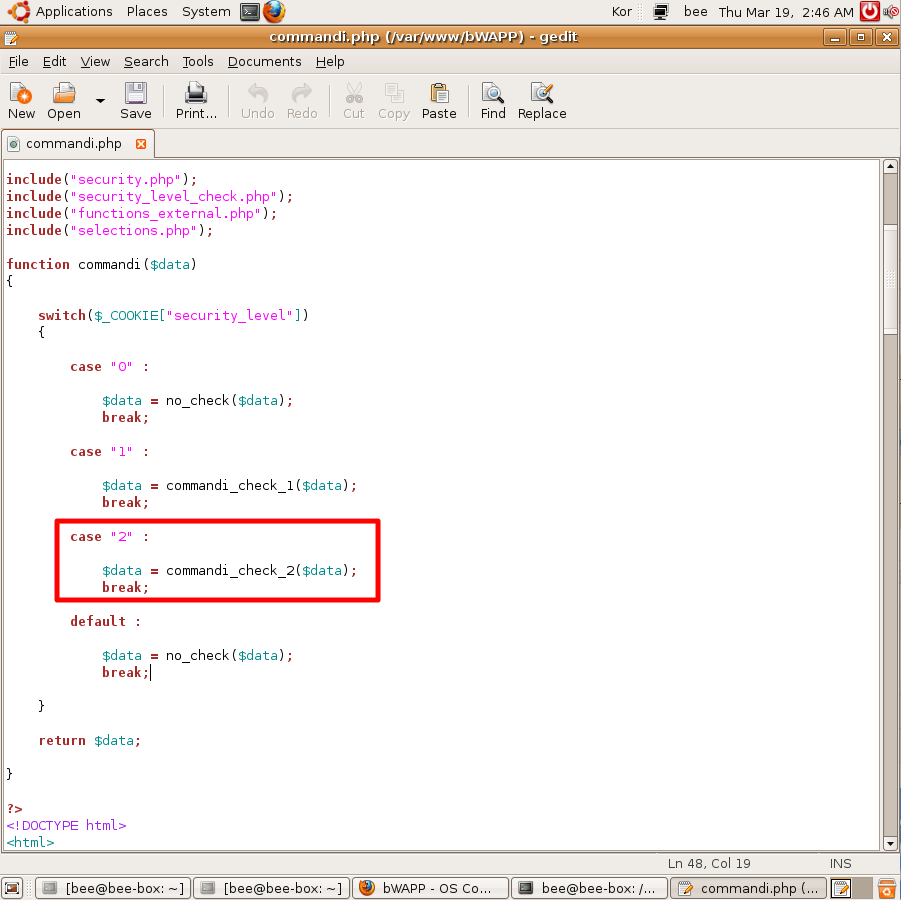Image resolution: width=901 pixels, height=900 pixels.
Task: Click the INS insert mode indicator
Action: [840, 863]
